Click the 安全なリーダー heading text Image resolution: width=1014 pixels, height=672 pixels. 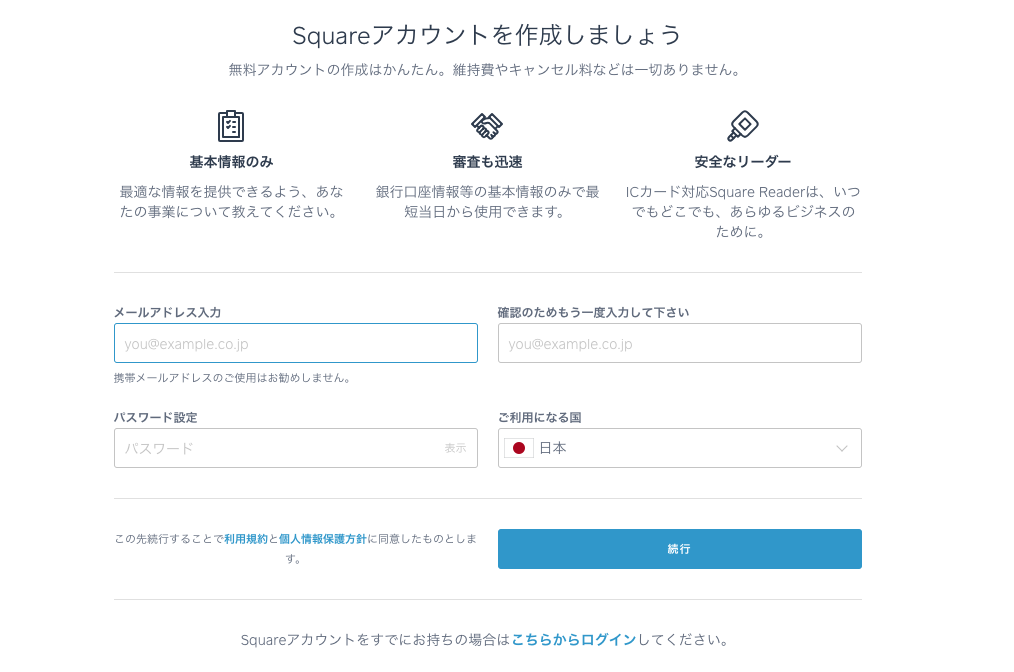coord(742,162)
